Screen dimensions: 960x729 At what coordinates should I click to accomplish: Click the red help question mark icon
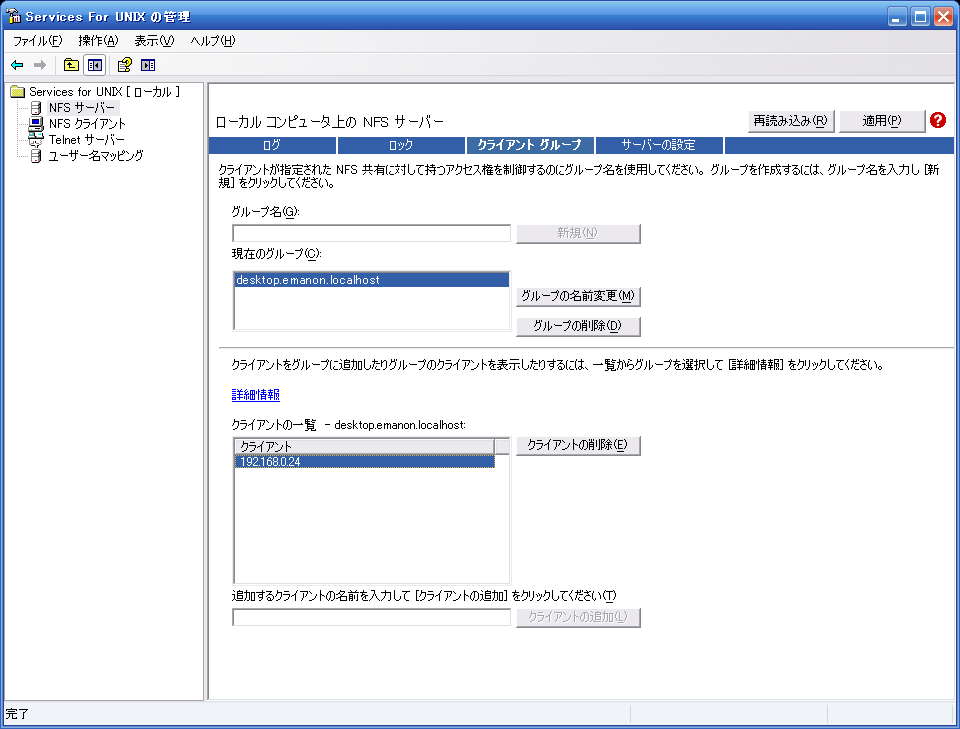tap(937, 120)
